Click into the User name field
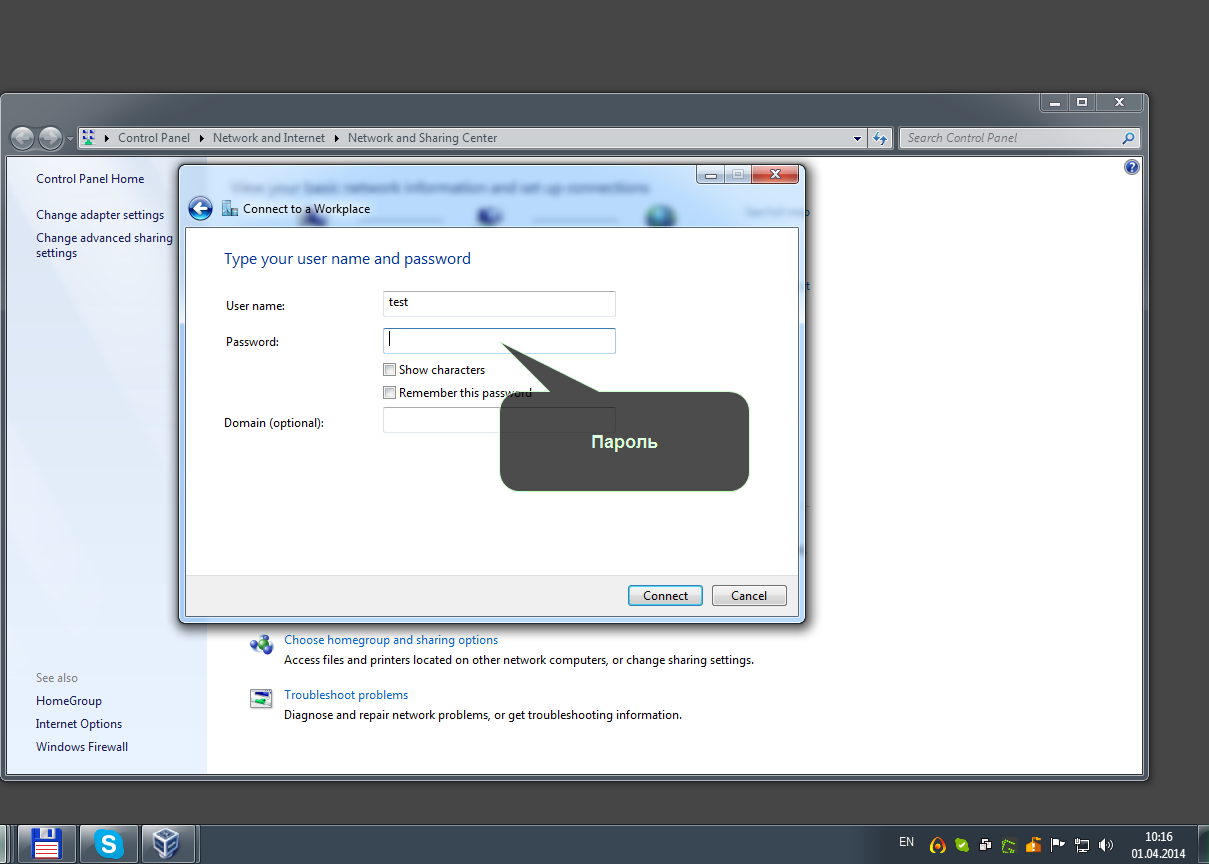 pos(499,303)
